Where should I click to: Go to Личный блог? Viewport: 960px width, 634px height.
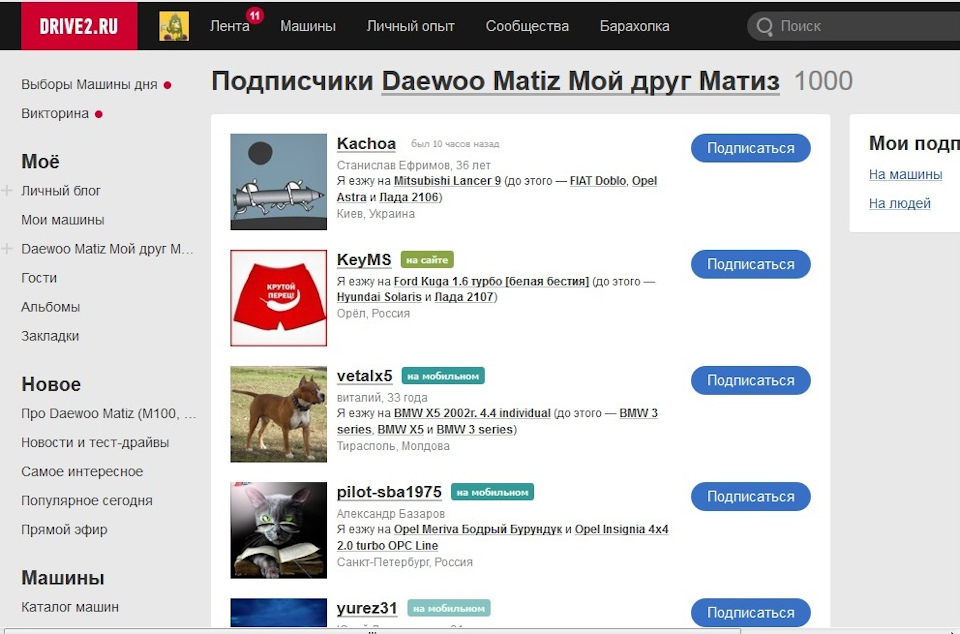(x=61, y=191)
